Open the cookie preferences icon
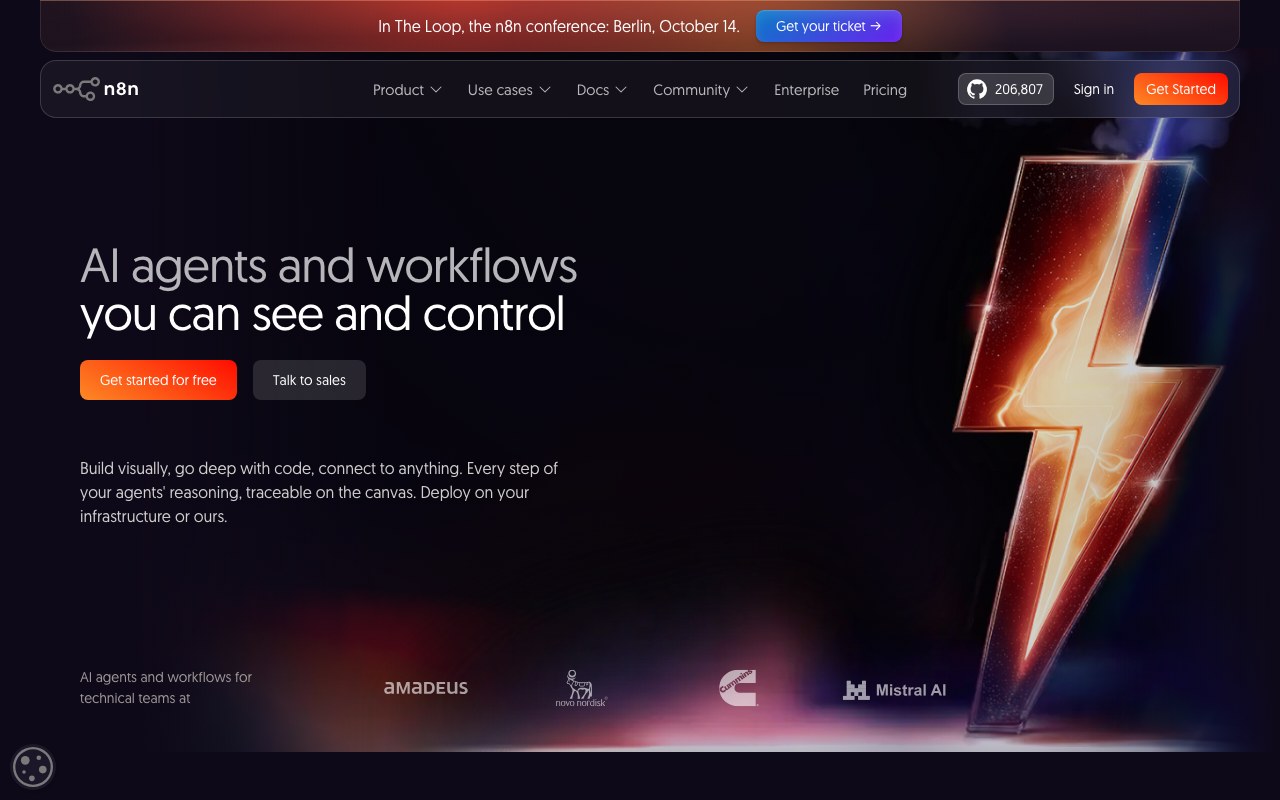The width and height of the screenshot is (1280, 800). 32,768
